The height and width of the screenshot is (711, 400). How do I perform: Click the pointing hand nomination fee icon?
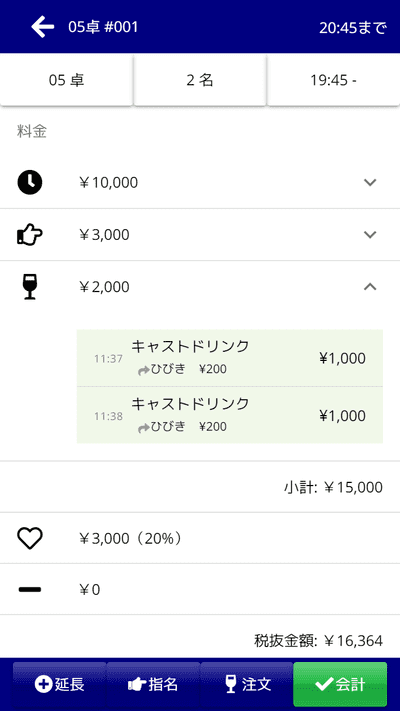coord(29,235)
